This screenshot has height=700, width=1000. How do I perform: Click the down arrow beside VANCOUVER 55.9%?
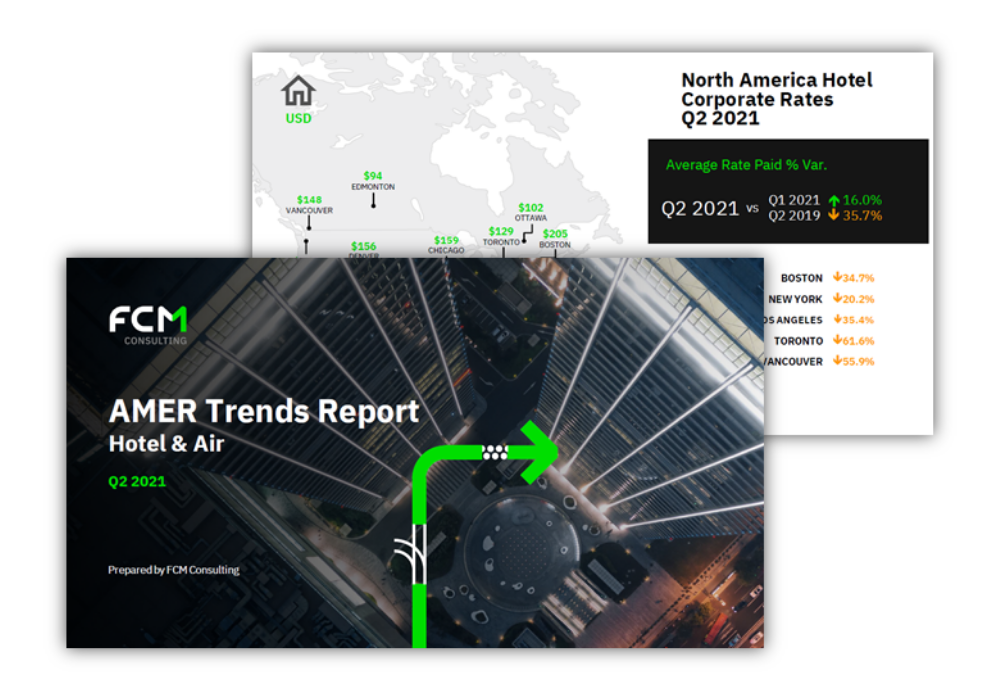pos(838,361)
